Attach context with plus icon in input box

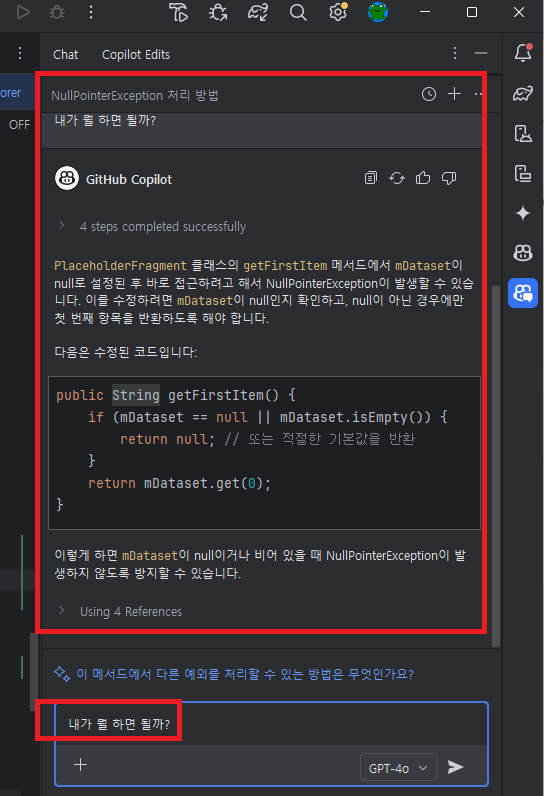click(80, 765)
